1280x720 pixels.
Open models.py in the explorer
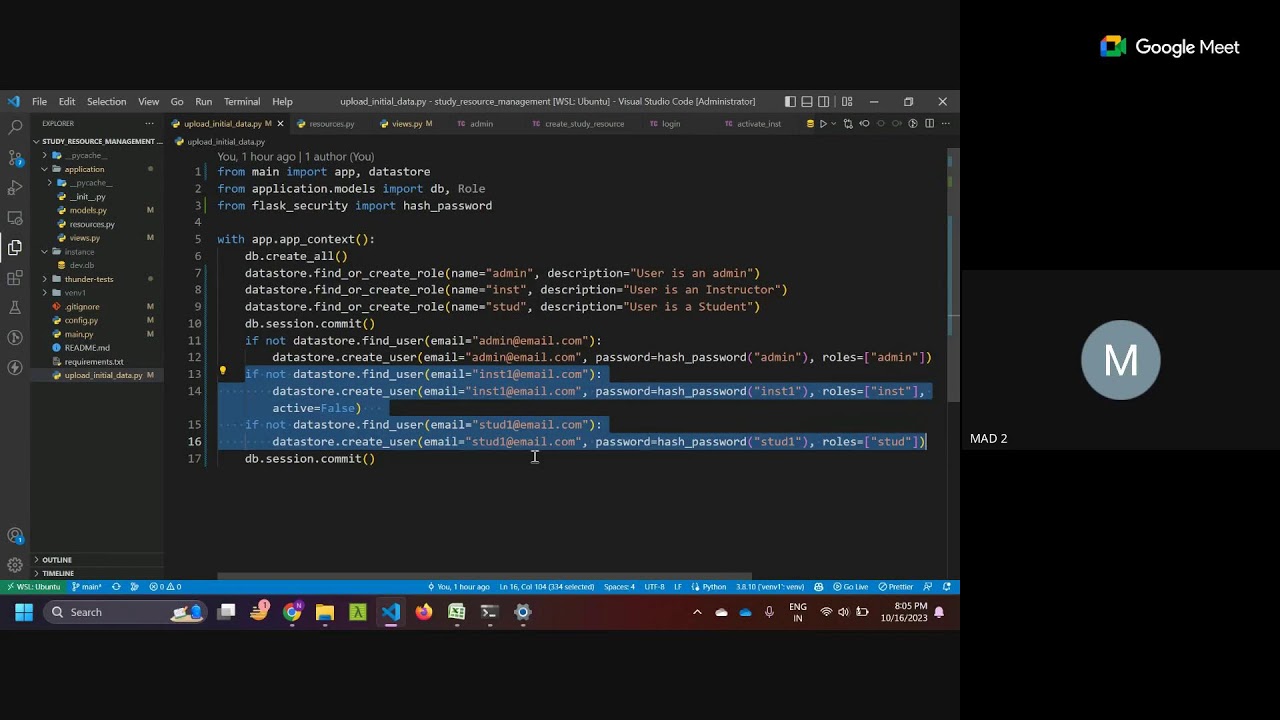(88, 211)
